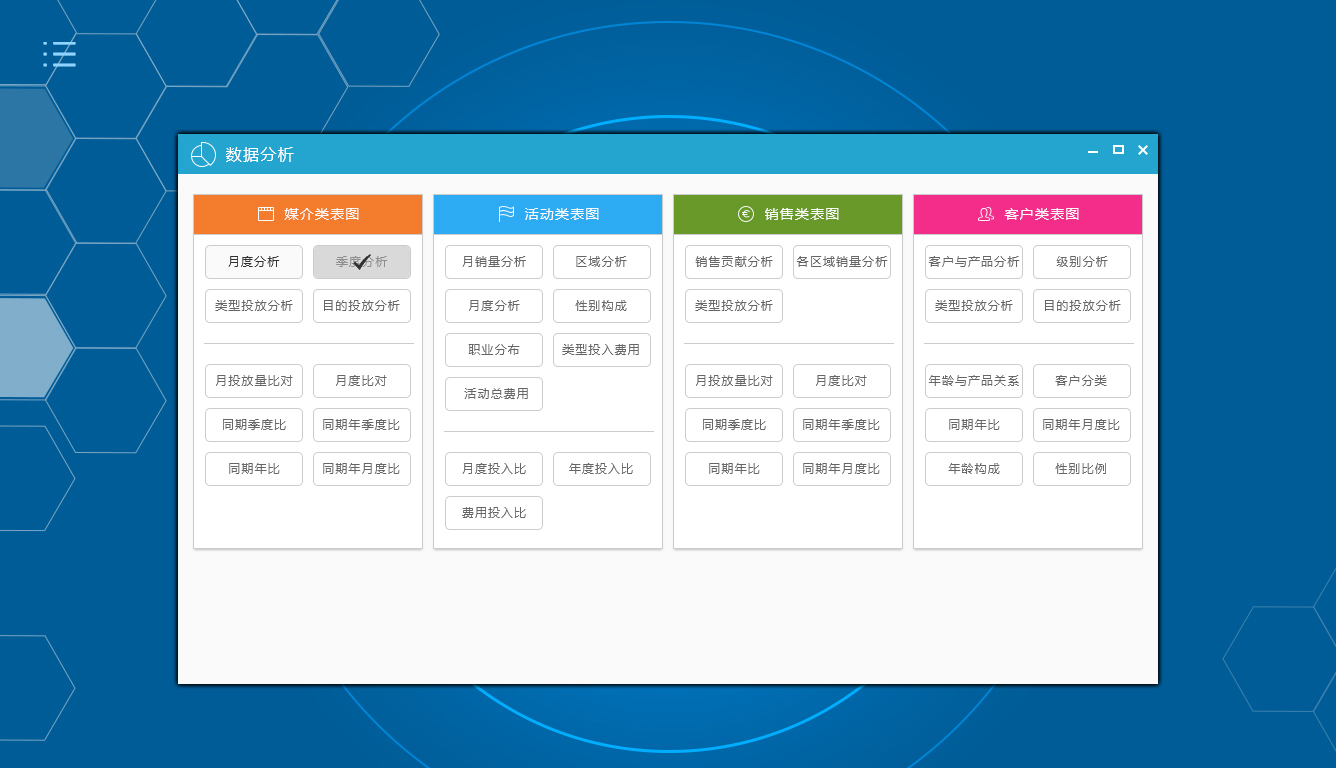Open the hamburger list menu icon
Image resolution: width=1336 pixels, height=768 pixels.
[x=60, y=54]
